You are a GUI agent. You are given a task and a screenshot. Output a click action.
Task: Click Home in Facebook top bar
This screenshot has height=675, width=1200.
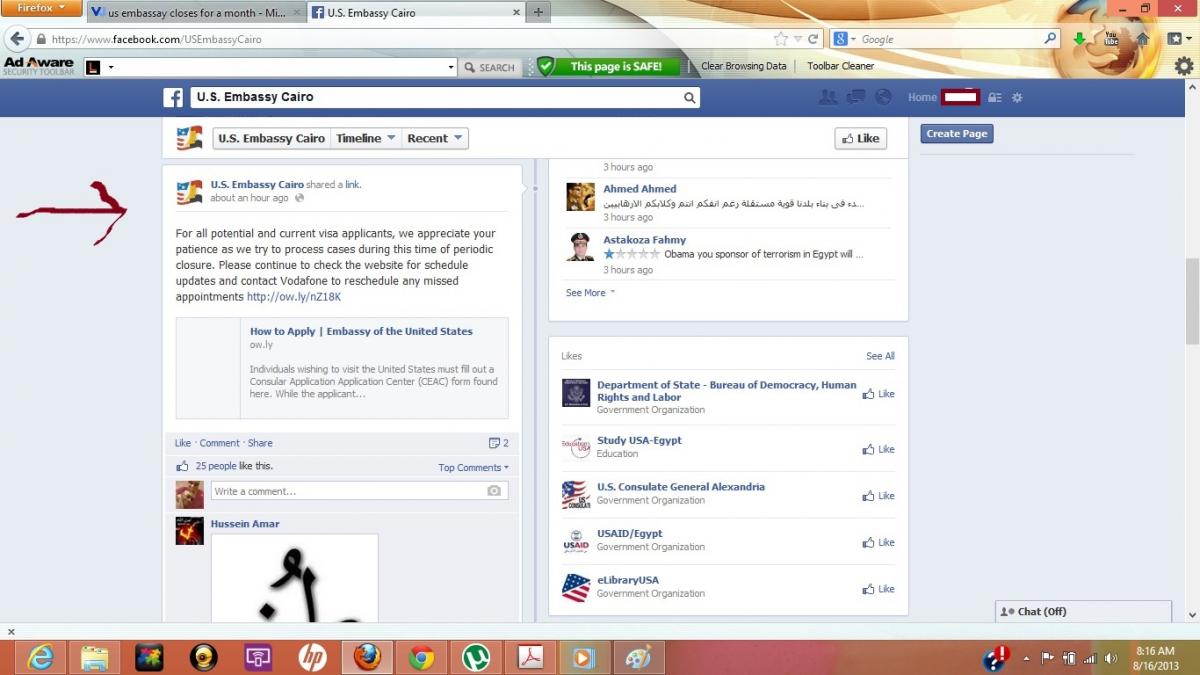pyautogui.click(x=922, y=98)
